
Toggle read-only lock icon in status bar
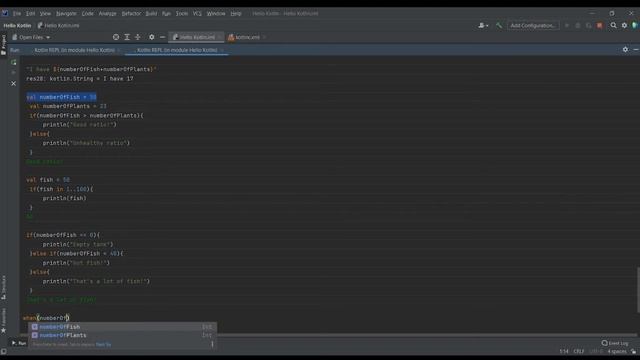[x=633, y=351]
